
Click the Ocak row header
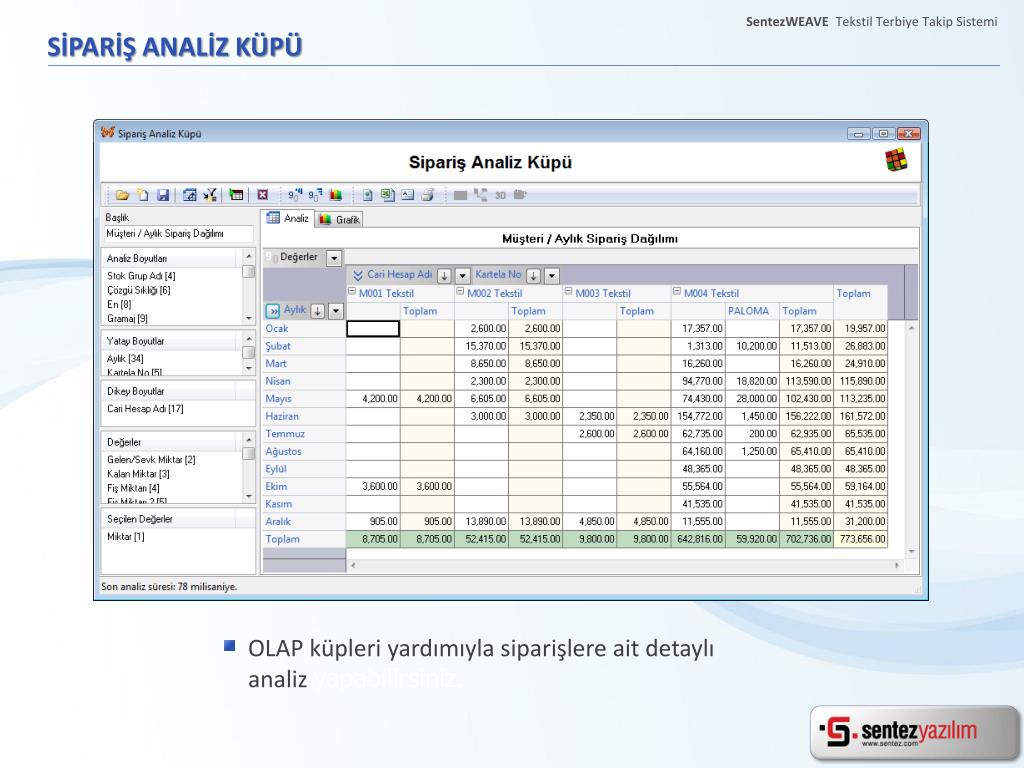pos(304,328)
